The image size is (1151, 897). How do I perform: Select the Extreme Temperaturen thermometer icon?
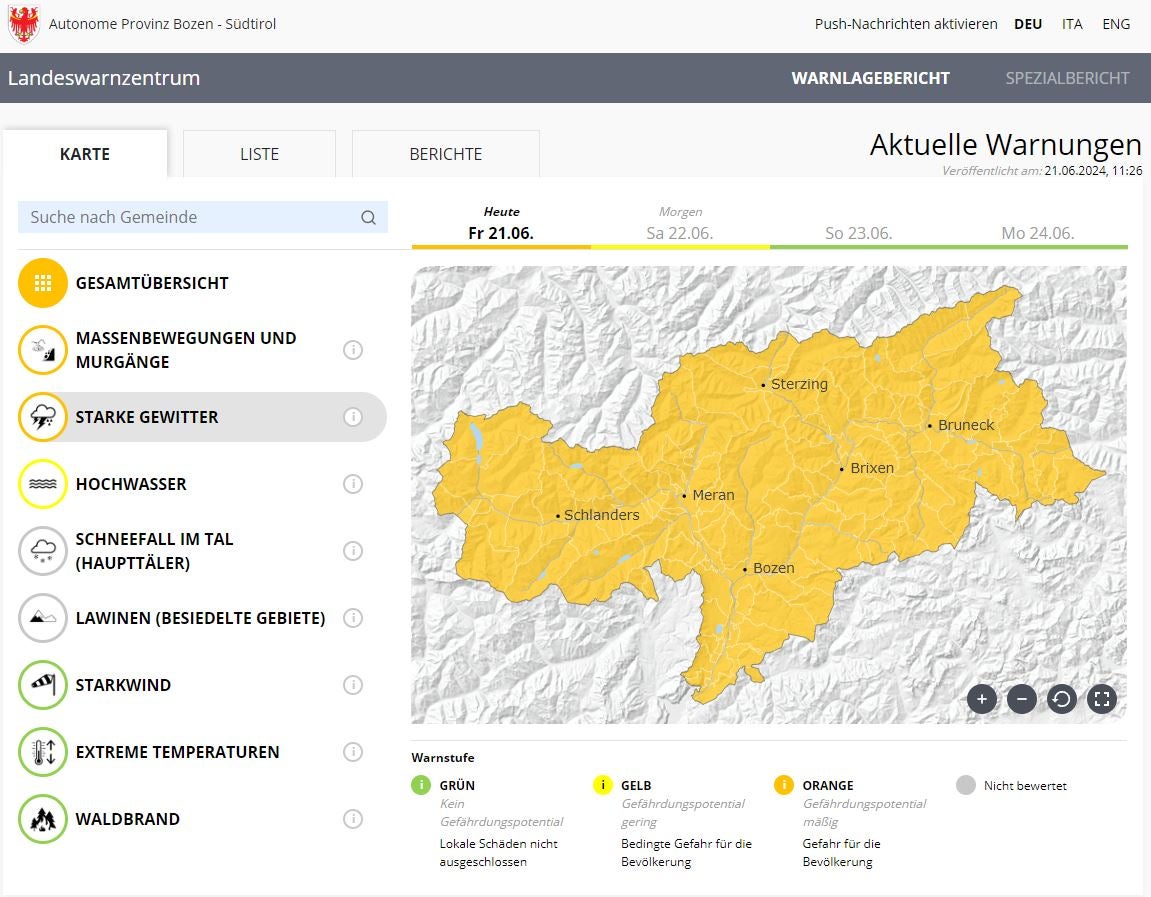42,752
